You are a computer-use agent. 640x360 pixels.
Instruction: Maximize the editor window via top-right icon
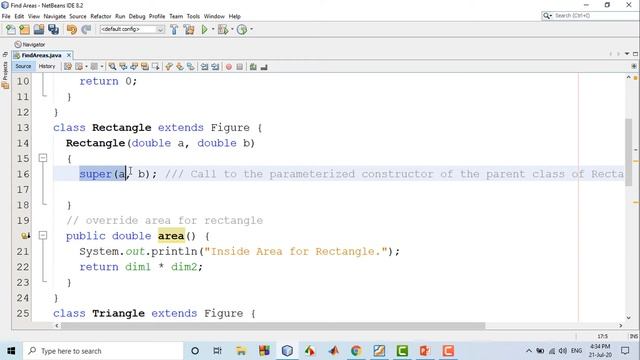tap(635, 54)
